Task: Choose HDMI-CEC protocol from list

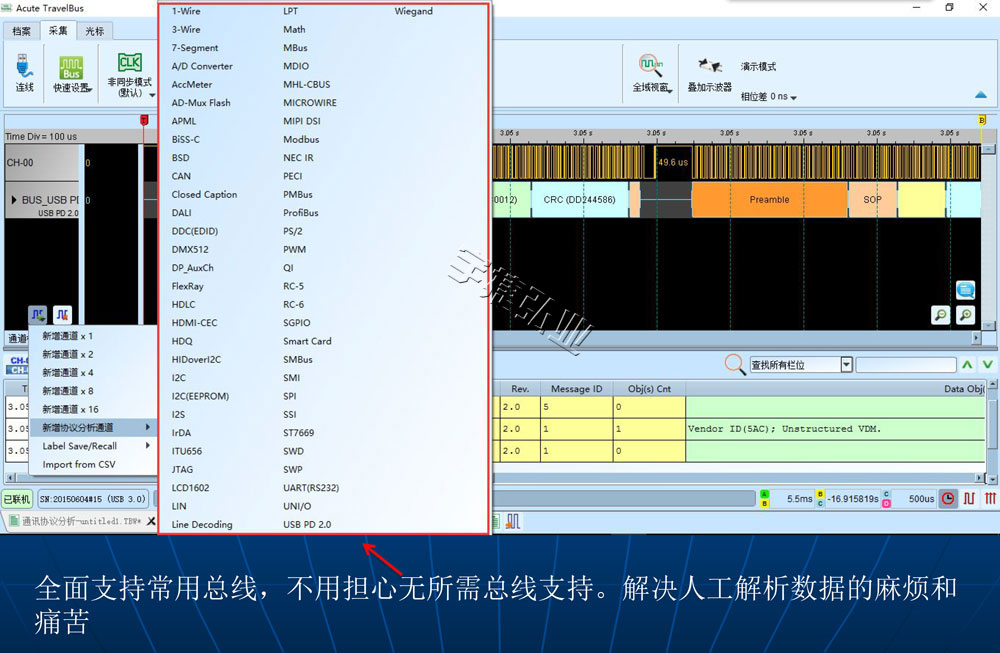Action: coord(194,323)
